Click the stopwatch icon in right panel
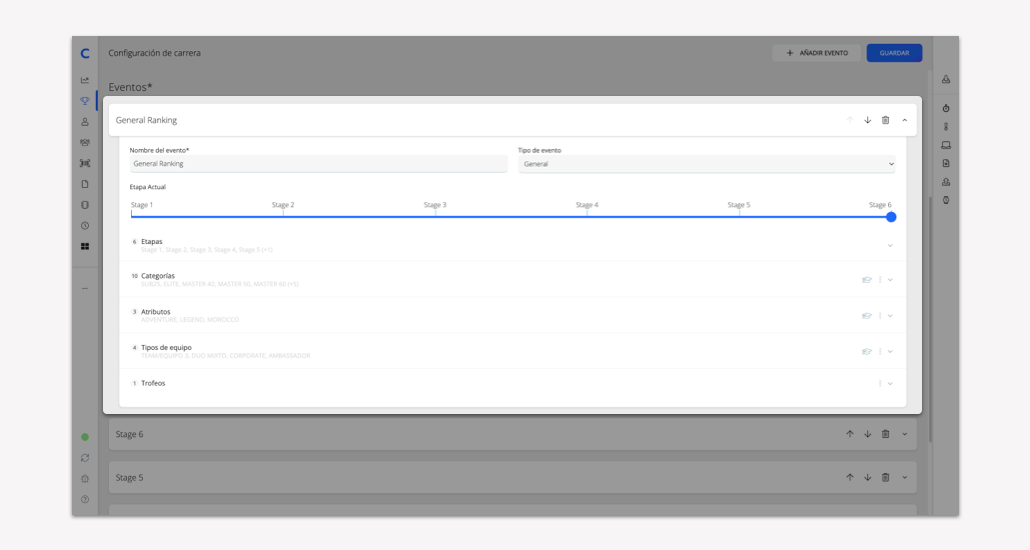 click(946, 108)
